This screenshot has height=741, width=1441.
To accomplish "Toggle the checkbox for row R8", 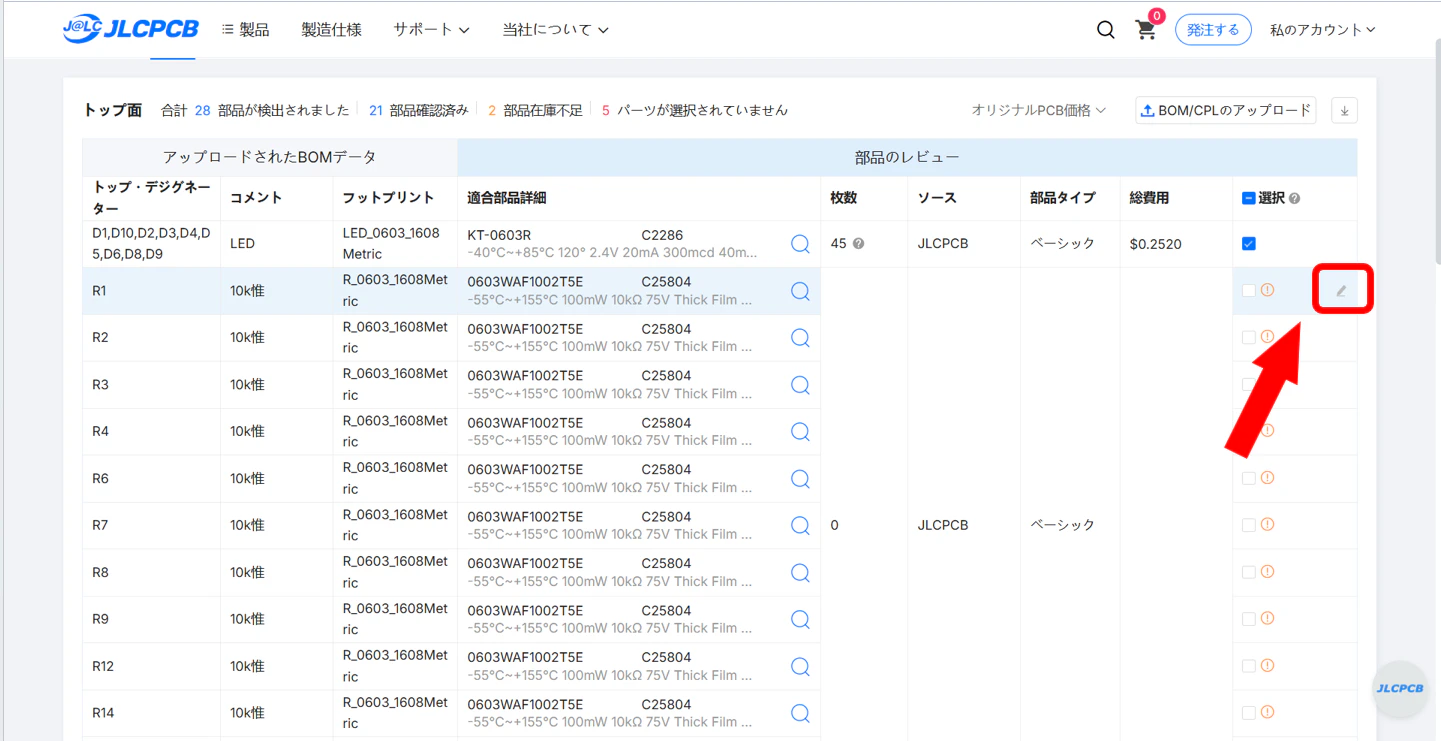I will point(1248,572).
